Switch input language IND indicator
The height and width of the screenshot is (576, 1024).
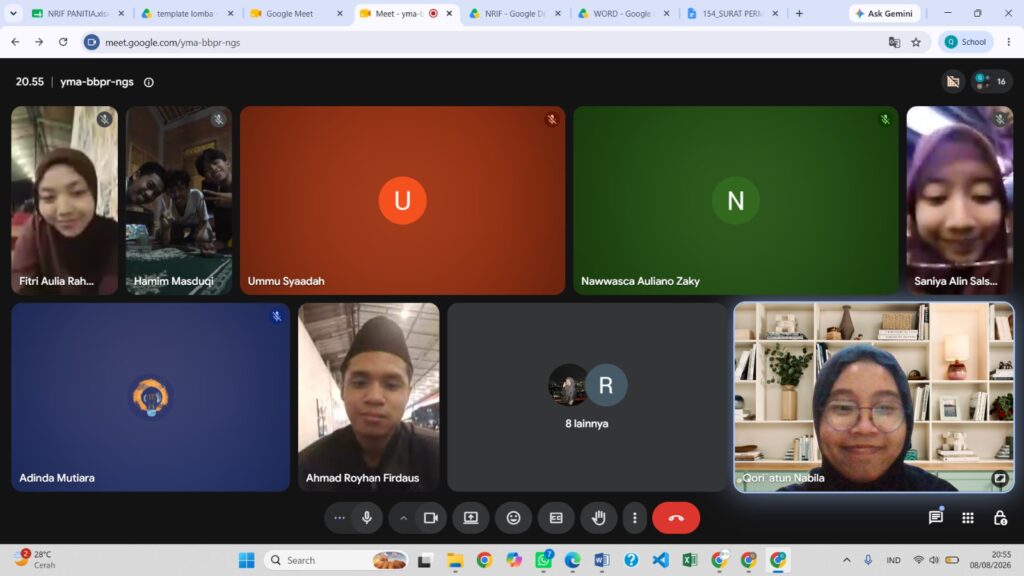tap(893, 560)
